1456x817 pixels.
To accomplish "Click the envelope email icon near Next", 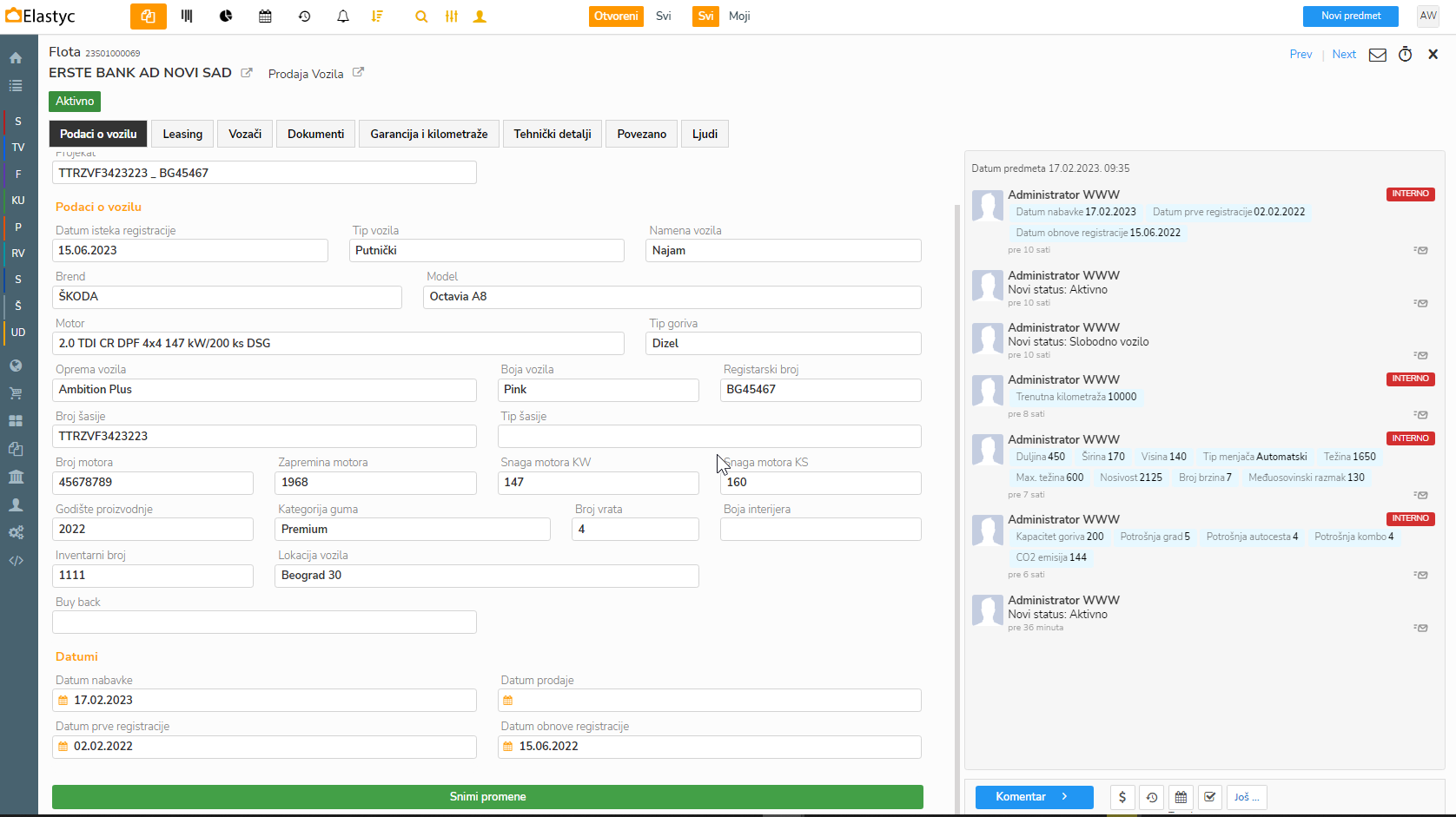I will click(1377, 55).
